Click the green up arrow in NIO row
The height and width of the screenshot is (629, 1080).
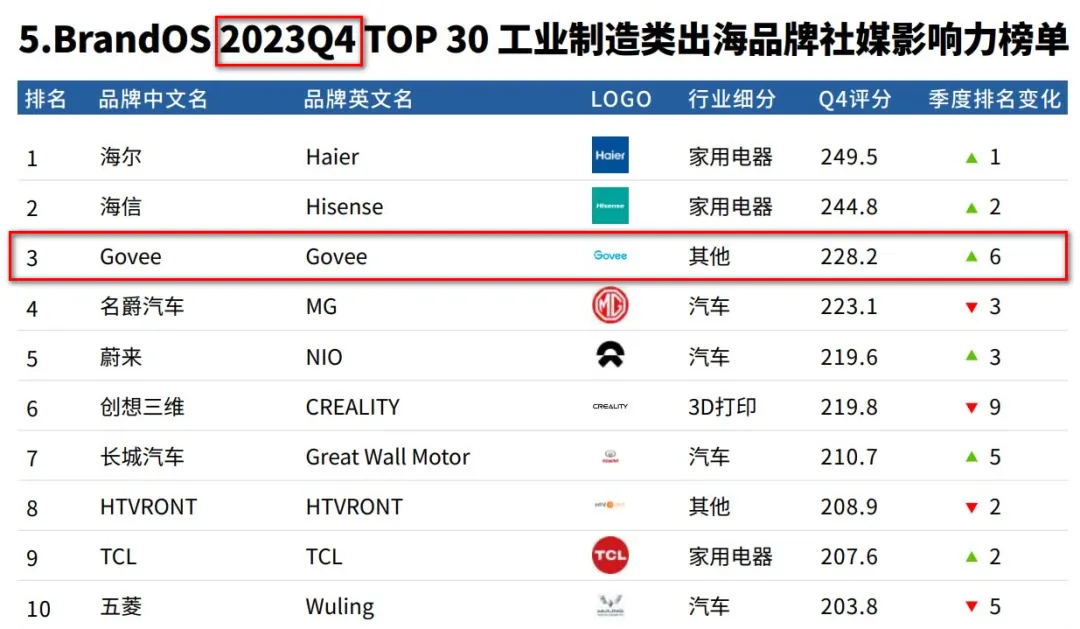(971, 355)
